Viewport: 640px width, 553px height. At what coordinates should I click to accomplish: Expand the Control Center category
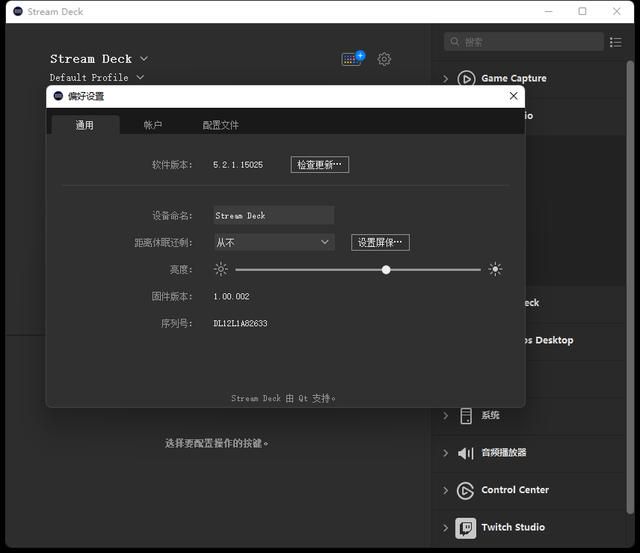[445, 491]
